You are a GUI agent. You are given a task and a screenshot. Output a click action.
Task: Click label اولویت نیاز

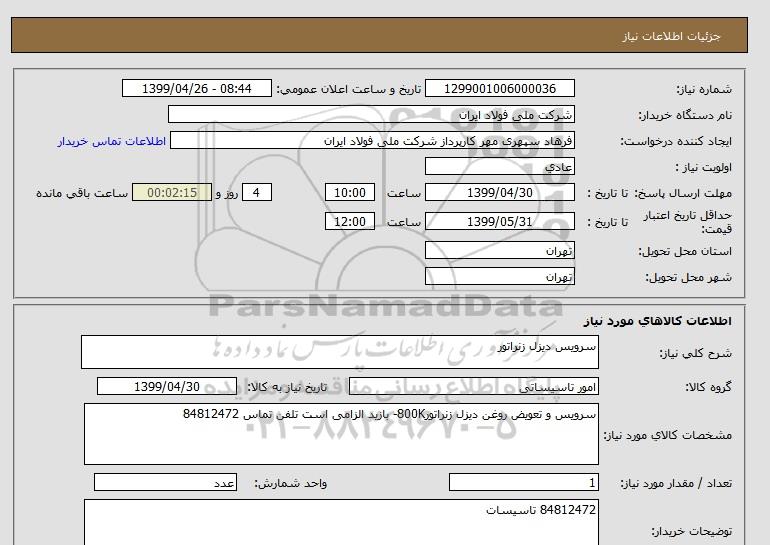tap(704, 167)
